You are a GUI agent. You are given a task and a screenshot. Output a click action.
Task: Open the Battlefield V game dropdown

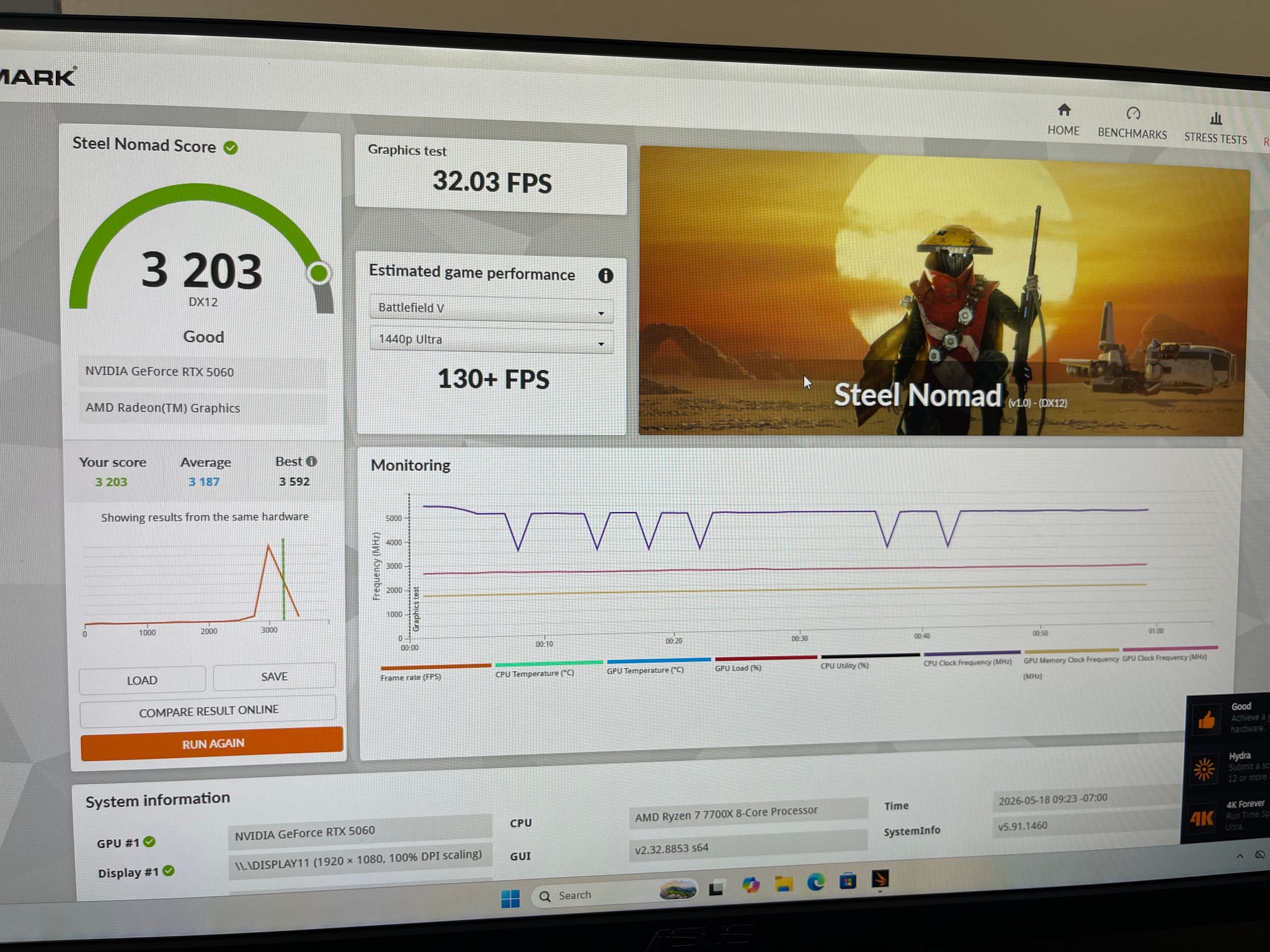coord(491,309)
